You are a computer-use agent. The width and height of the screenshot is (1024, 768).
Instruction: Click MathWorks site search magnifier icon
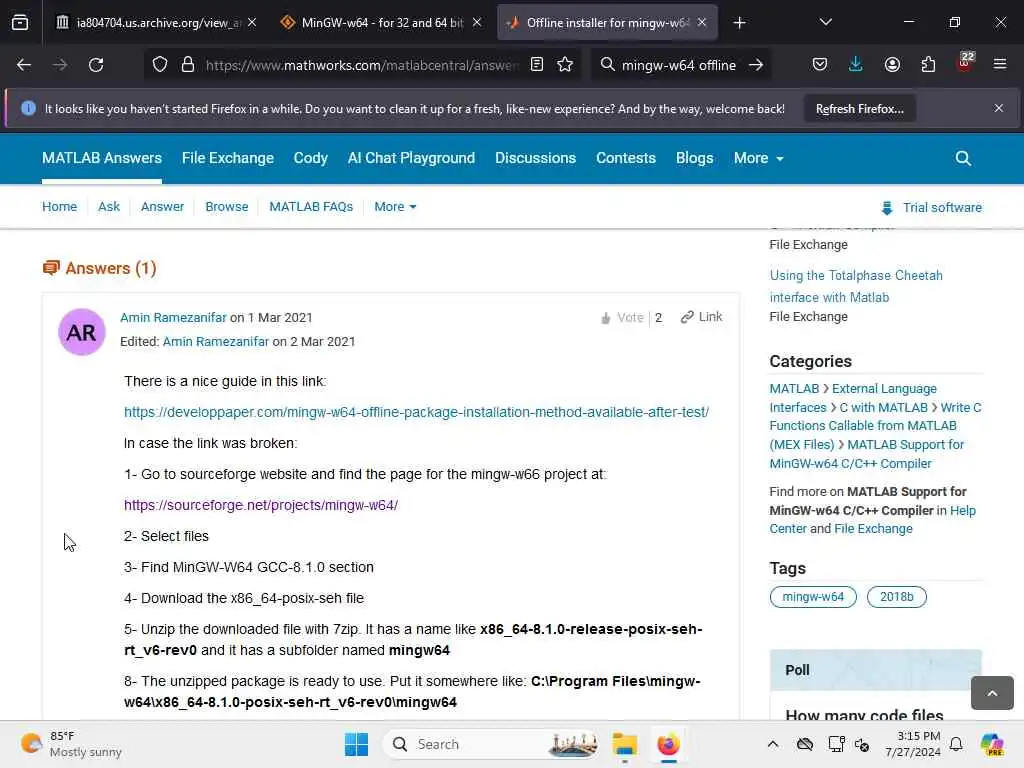(x=963, y=158)
